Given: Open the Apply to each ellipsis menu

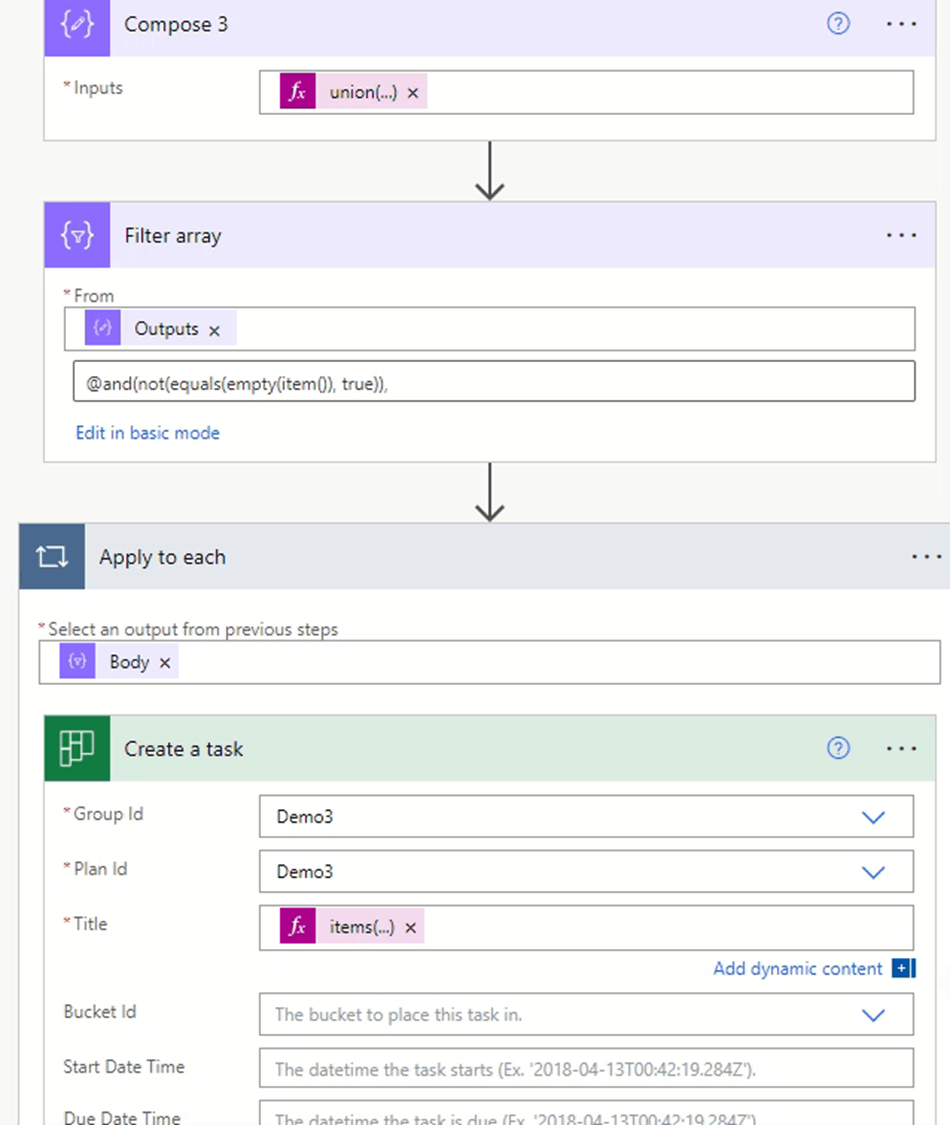Looking at the screenshot, I should click(926, 557).
